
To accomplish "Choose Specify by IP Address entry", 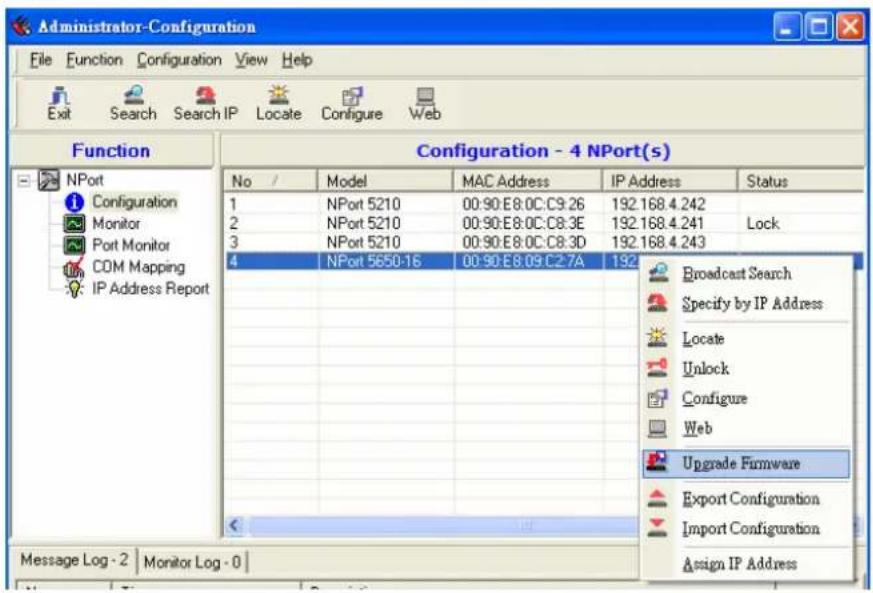I will click(x=747, y=303).
